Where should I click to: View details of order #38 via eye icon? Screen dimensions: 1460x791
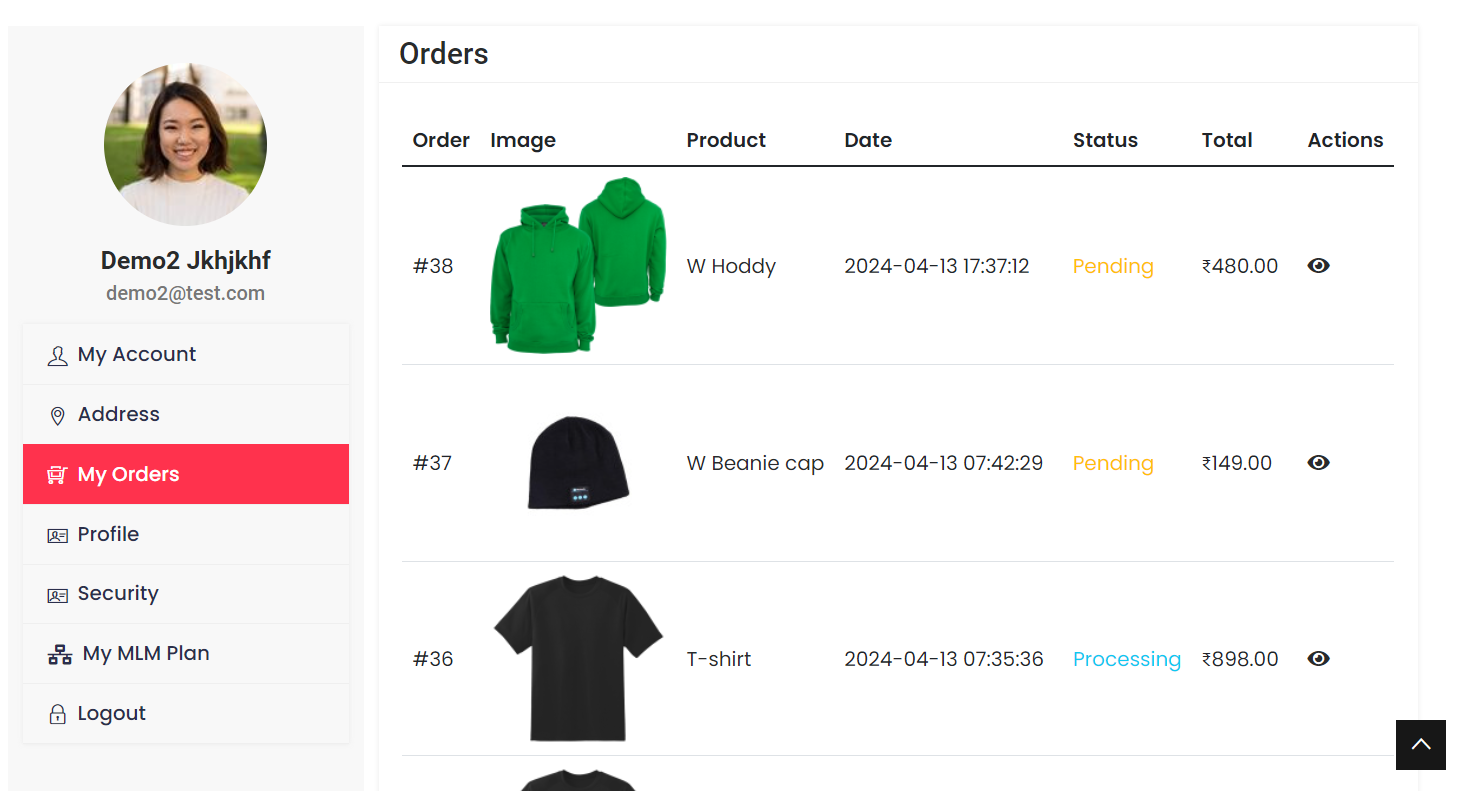click(x=1318, y=266)
